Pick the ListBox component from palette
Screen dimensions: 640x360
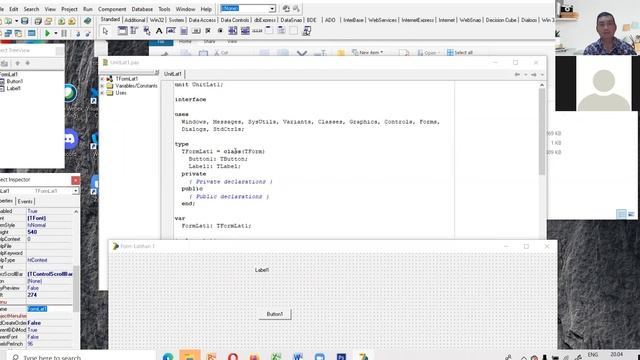233,31
